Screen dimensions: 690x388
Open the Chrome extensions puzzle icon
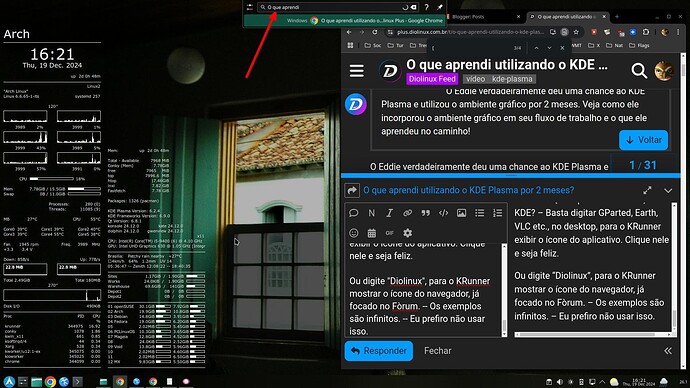[646, 32]
